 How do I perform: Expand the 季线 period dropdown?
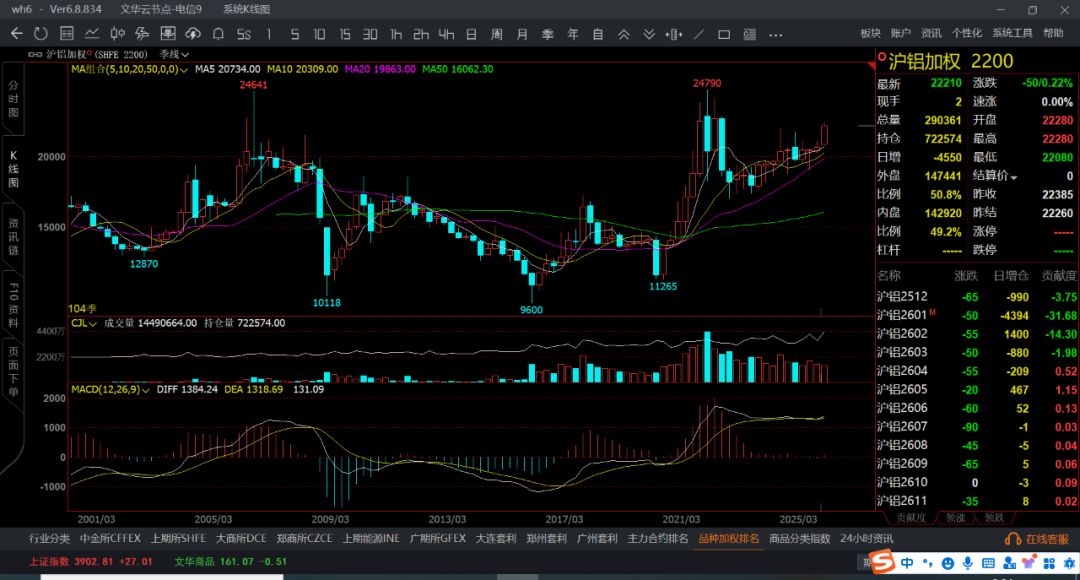pos(184,54)
